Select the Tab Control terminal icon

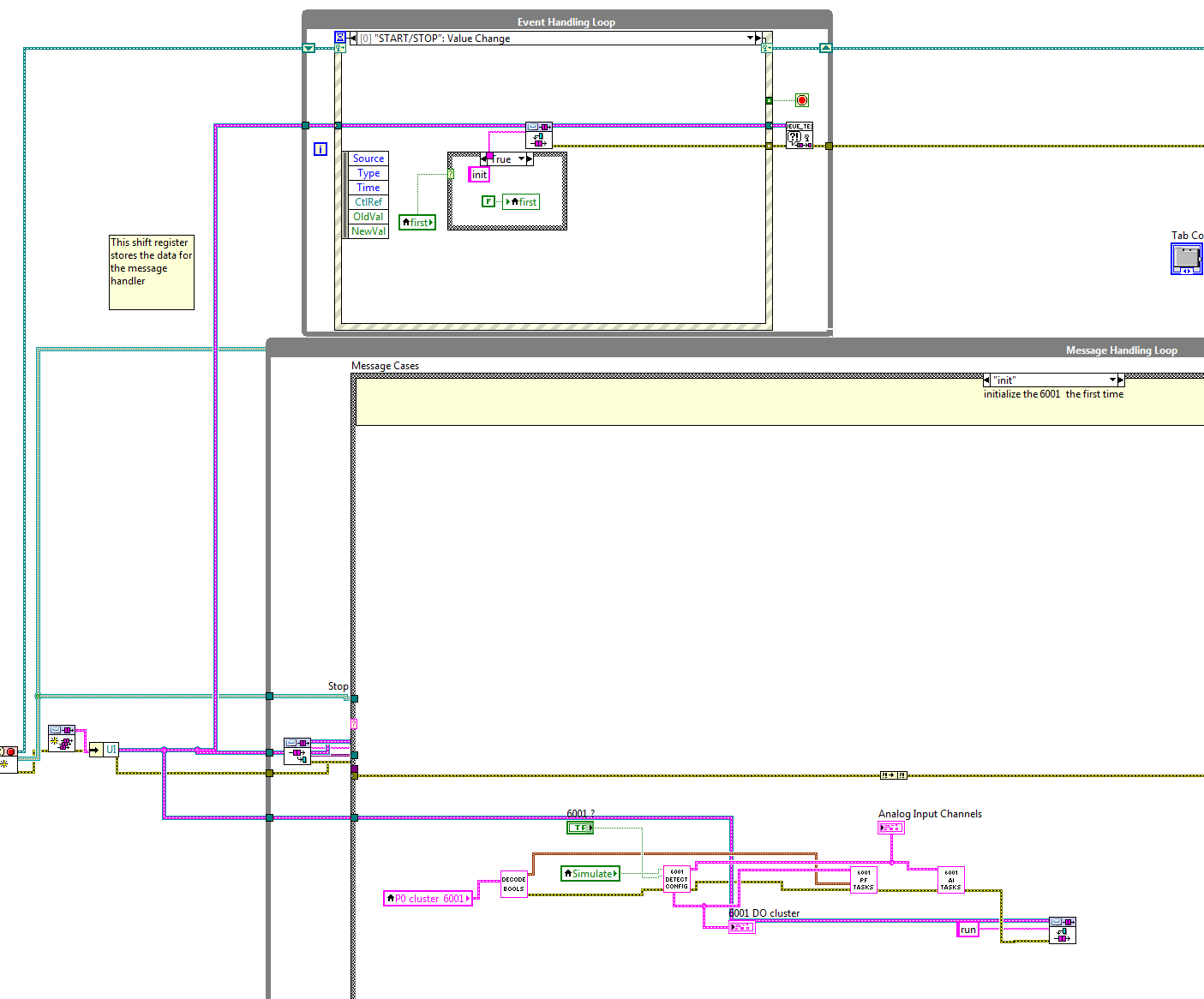click(1187, 259)
